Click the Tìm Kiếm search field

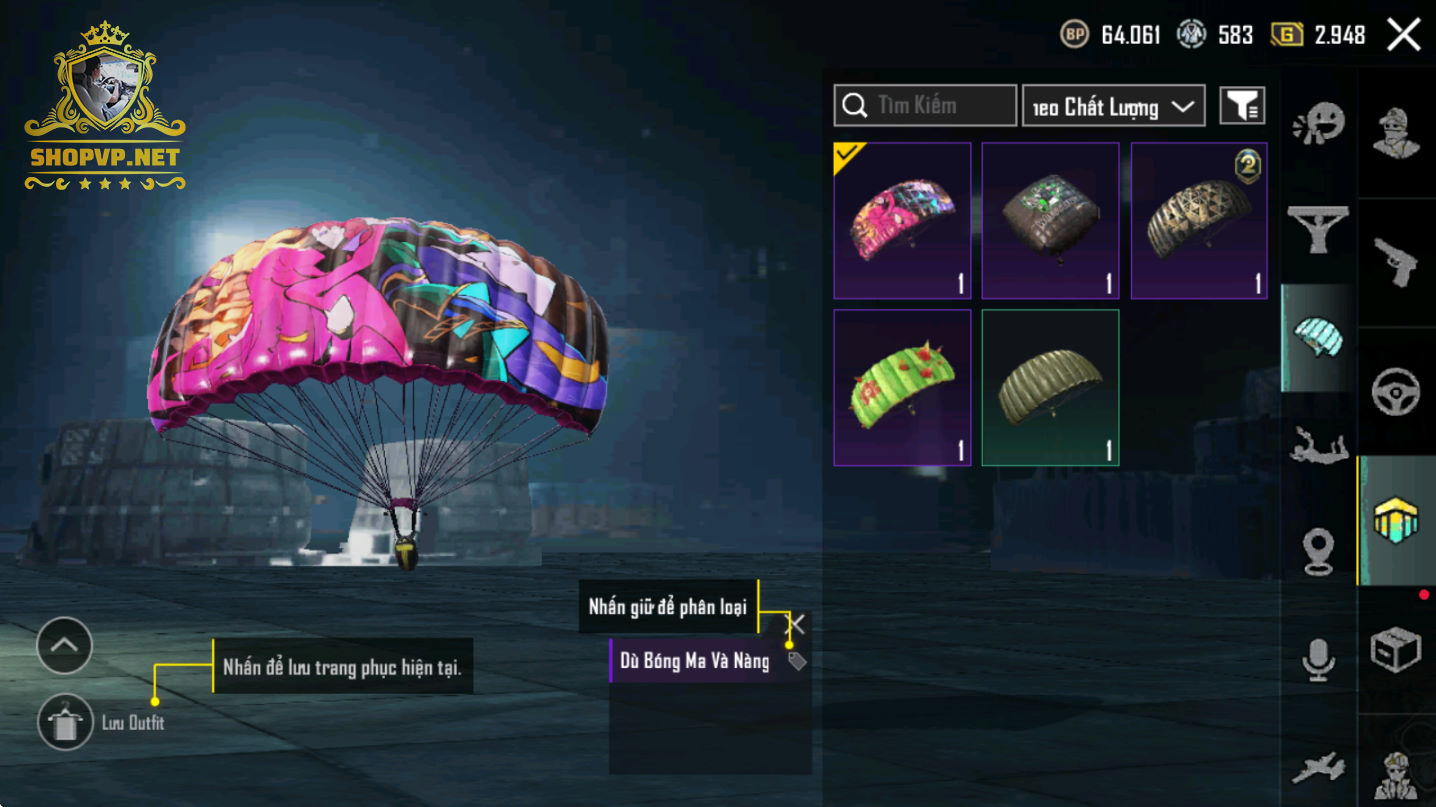[x=925, y=105]
